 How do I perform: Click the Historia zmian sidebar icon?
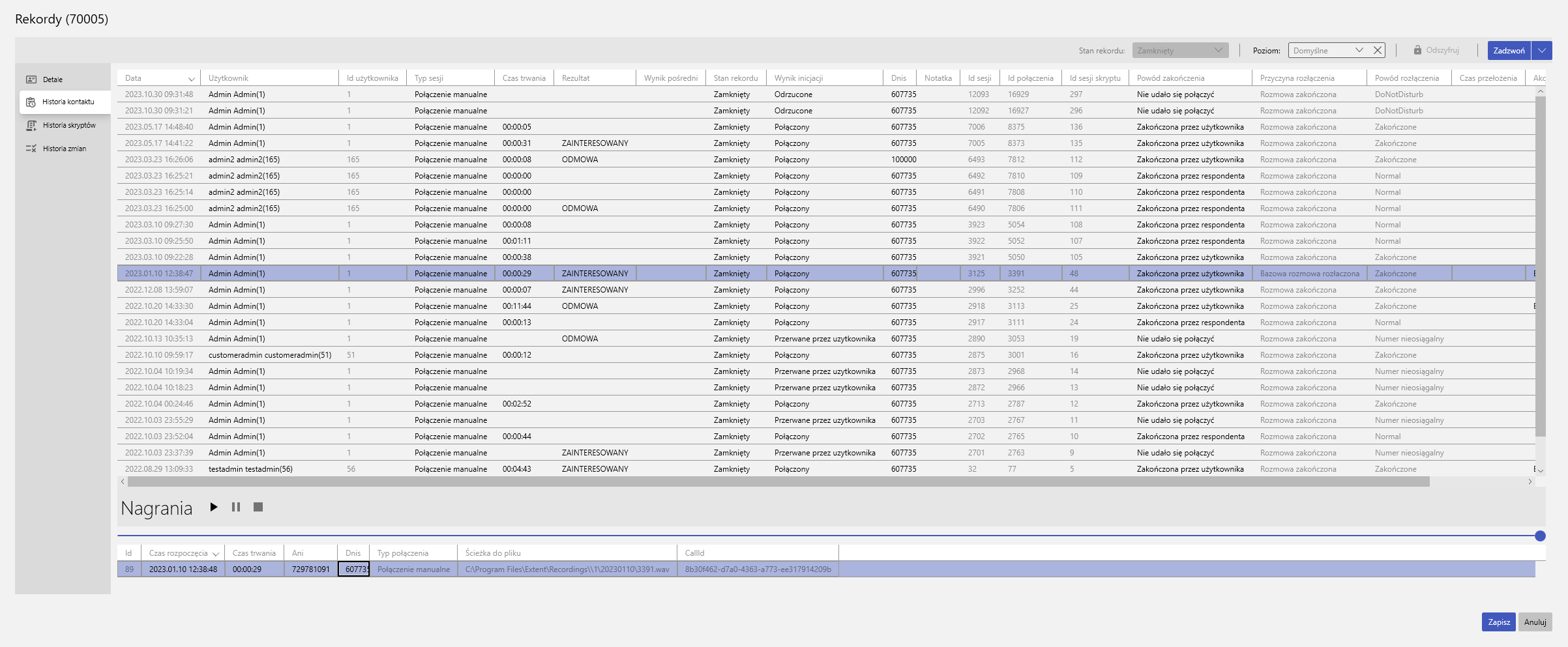[x=31, y=149]
